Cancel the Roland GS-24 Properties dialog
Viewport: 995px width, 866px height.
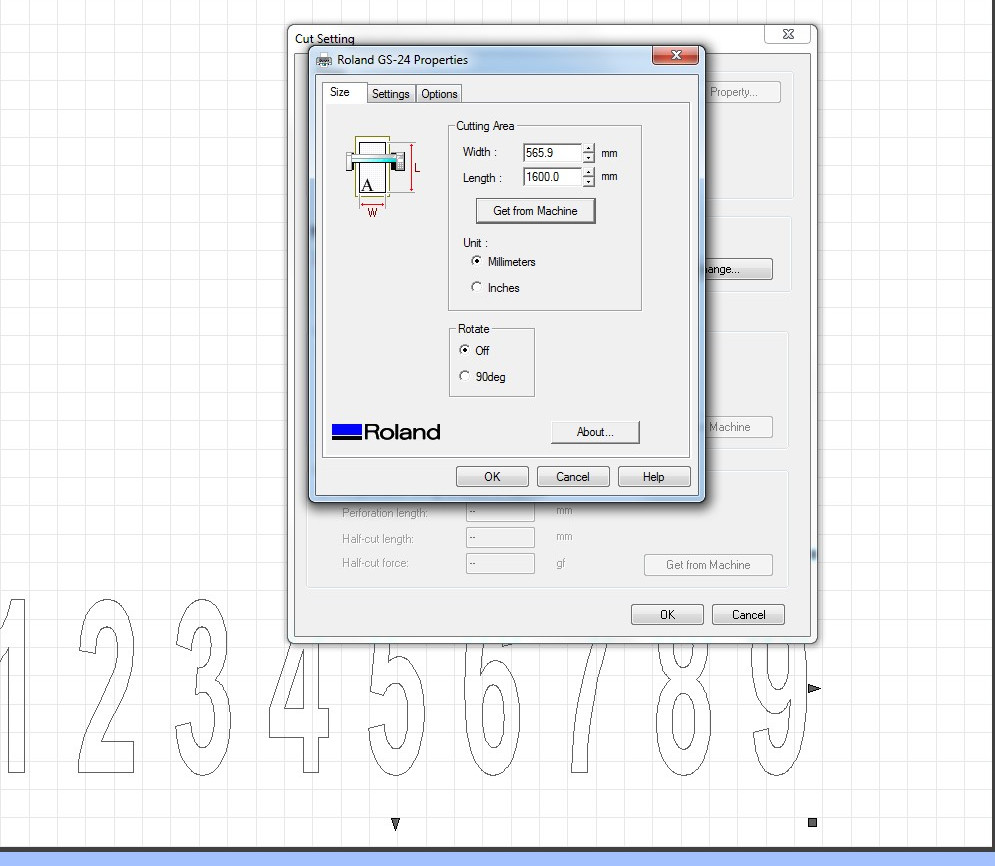573,476
